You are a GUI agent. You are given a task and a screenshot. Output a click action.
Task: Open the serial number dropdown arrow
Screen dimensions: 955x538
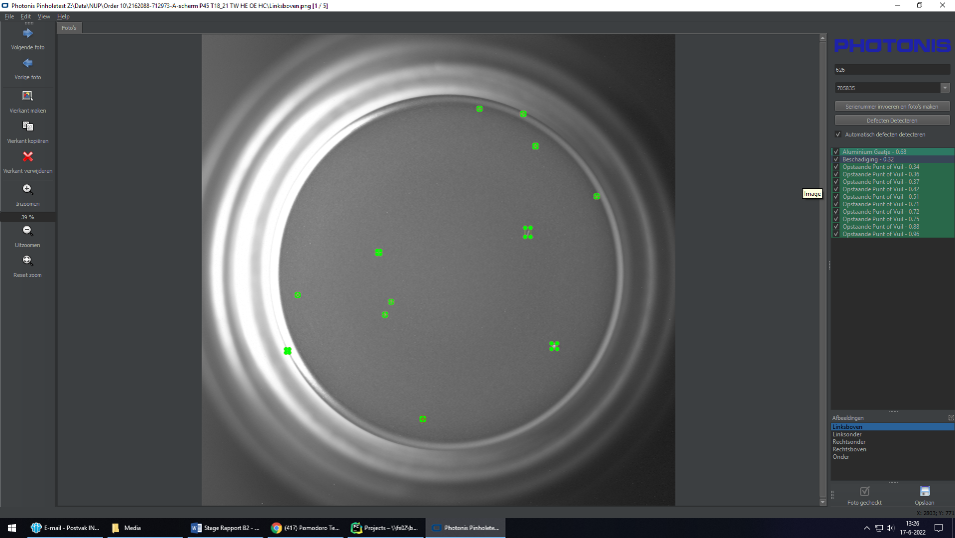[x=945, y=88]
